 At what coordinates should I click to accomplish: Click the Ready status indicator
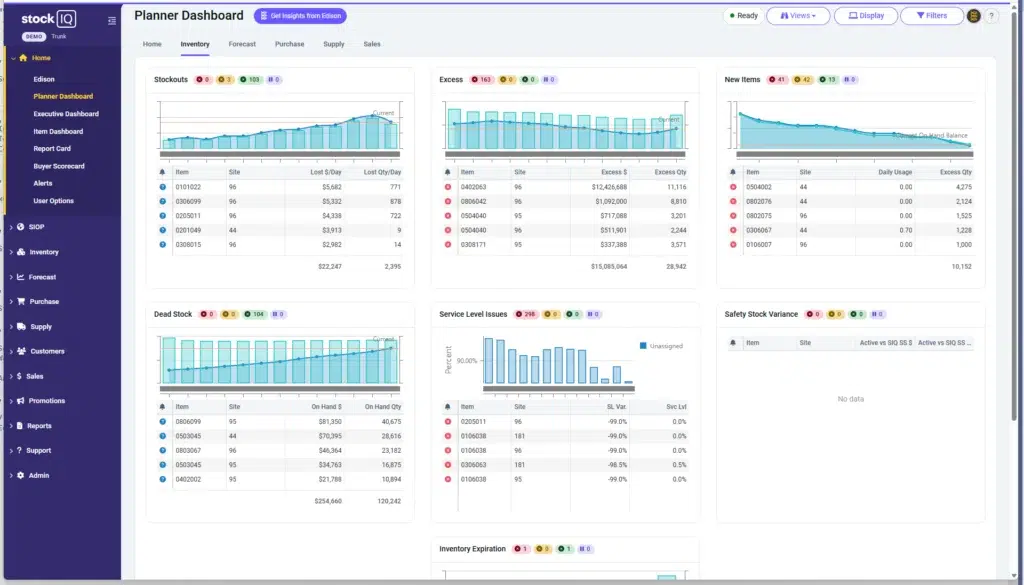[x=744, y=16]
